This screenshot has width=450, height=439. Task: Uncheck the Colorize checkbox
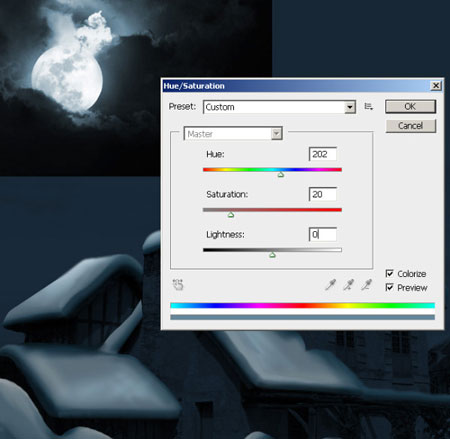coord(389,274)
